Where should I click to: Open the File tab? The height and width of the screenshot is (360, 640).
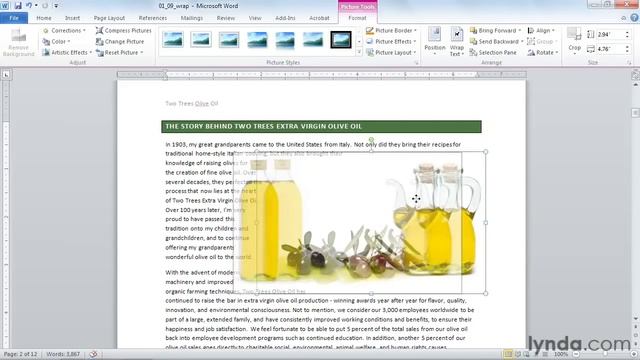point(14,18)
